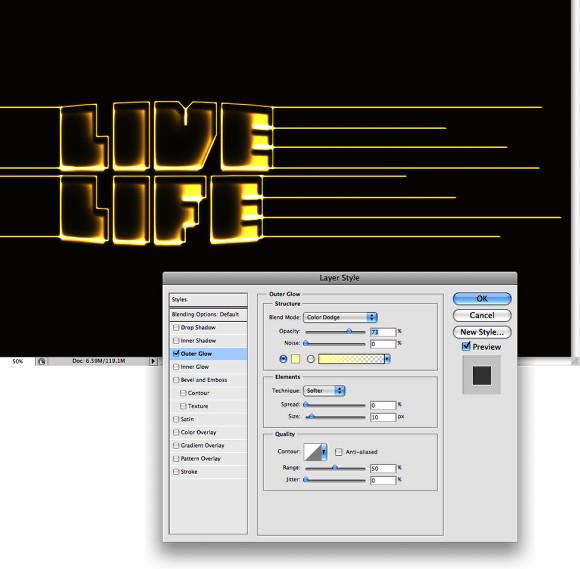Image resolution: width=580 pixels, height=569 pixels.
Task: Select the gradient radio button
Action: point(311,359)
